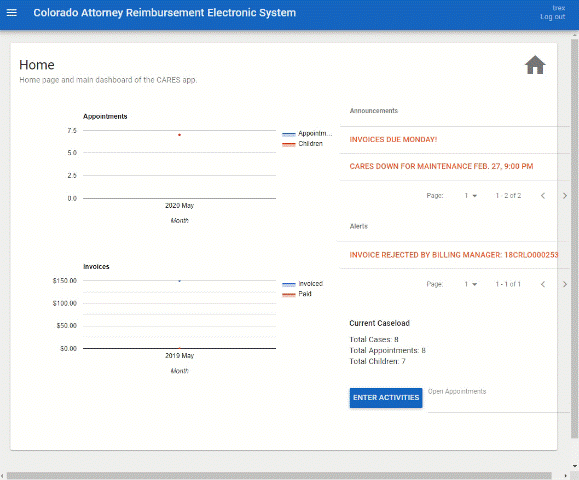Screen dimensions: 579x480
Task: Go to next announcements page arrow
Action: pos(565,196)
